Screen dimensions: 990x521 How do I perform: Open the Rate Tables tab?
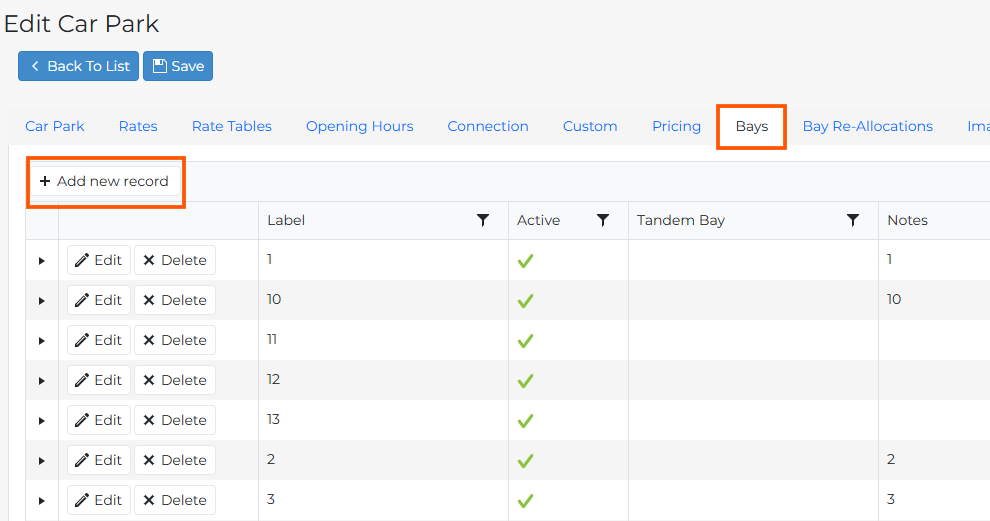click(x=232, y=126)
